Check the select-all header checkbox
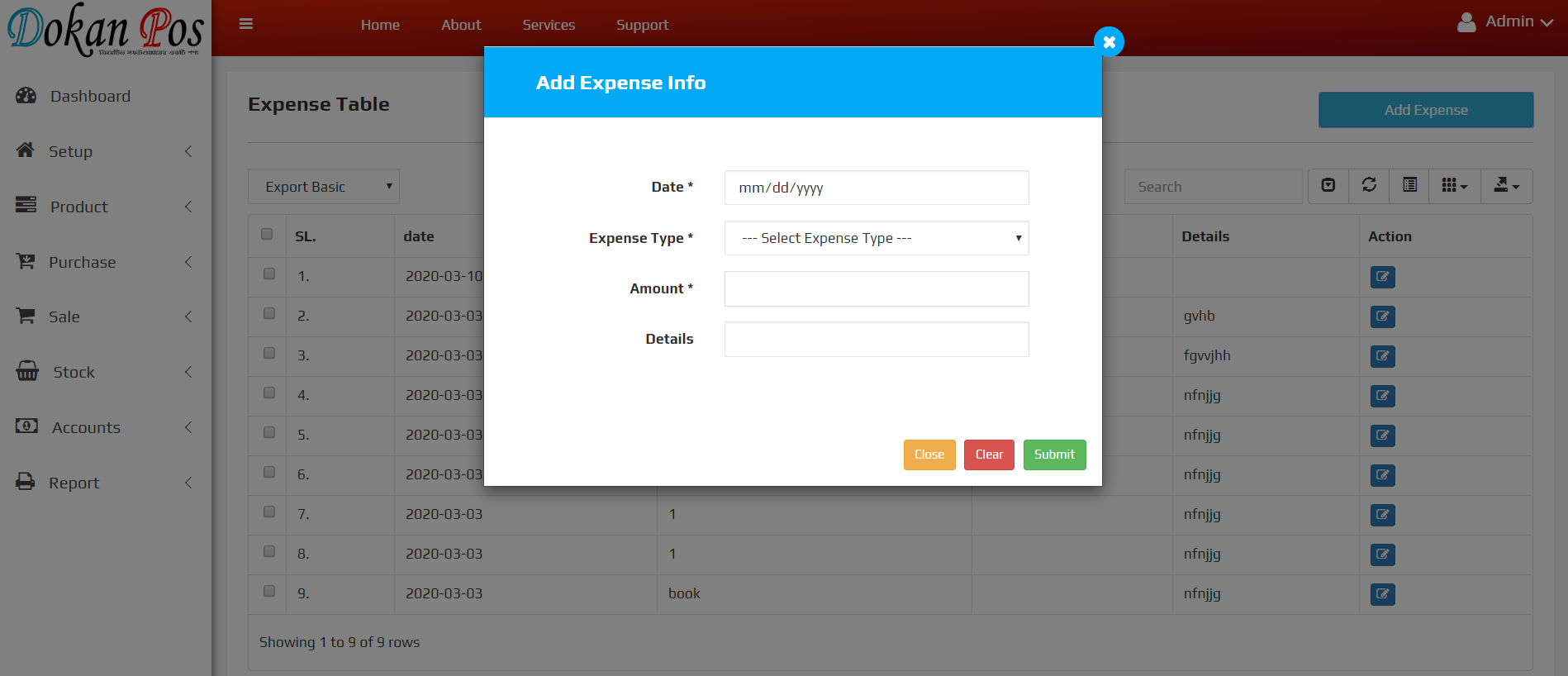The width and height of the screenshot is (1568, 676). 267,235
